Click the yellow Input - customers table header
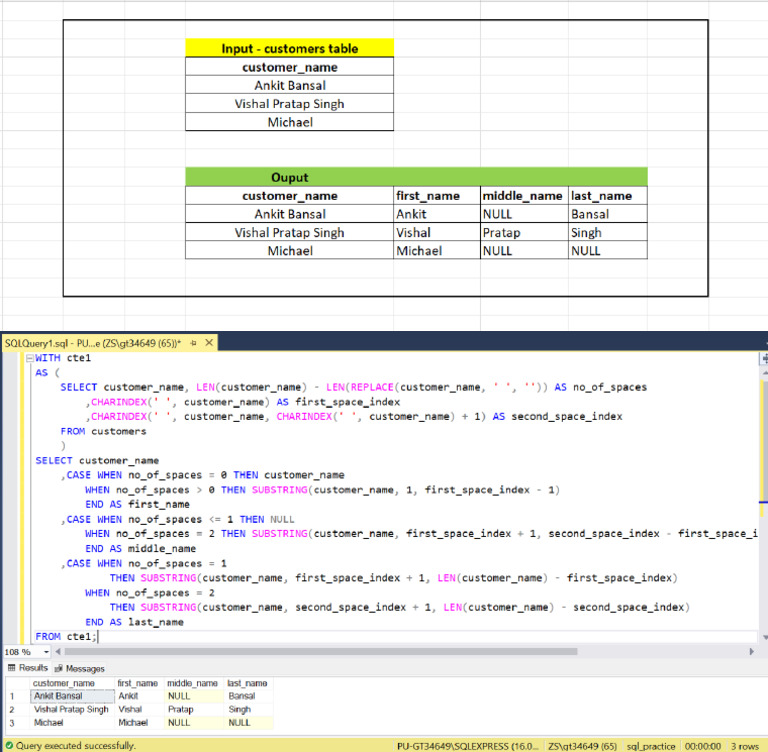768x752 pixels. pyautogui.click(x=289, y=48)
